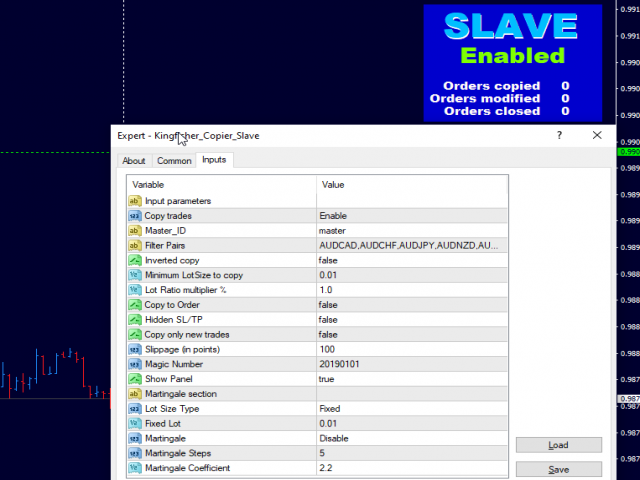This screenshot has width=640, height=480.
Task: Click the icon beside Martingale Coefficient
Action: (x=135, y=468)
